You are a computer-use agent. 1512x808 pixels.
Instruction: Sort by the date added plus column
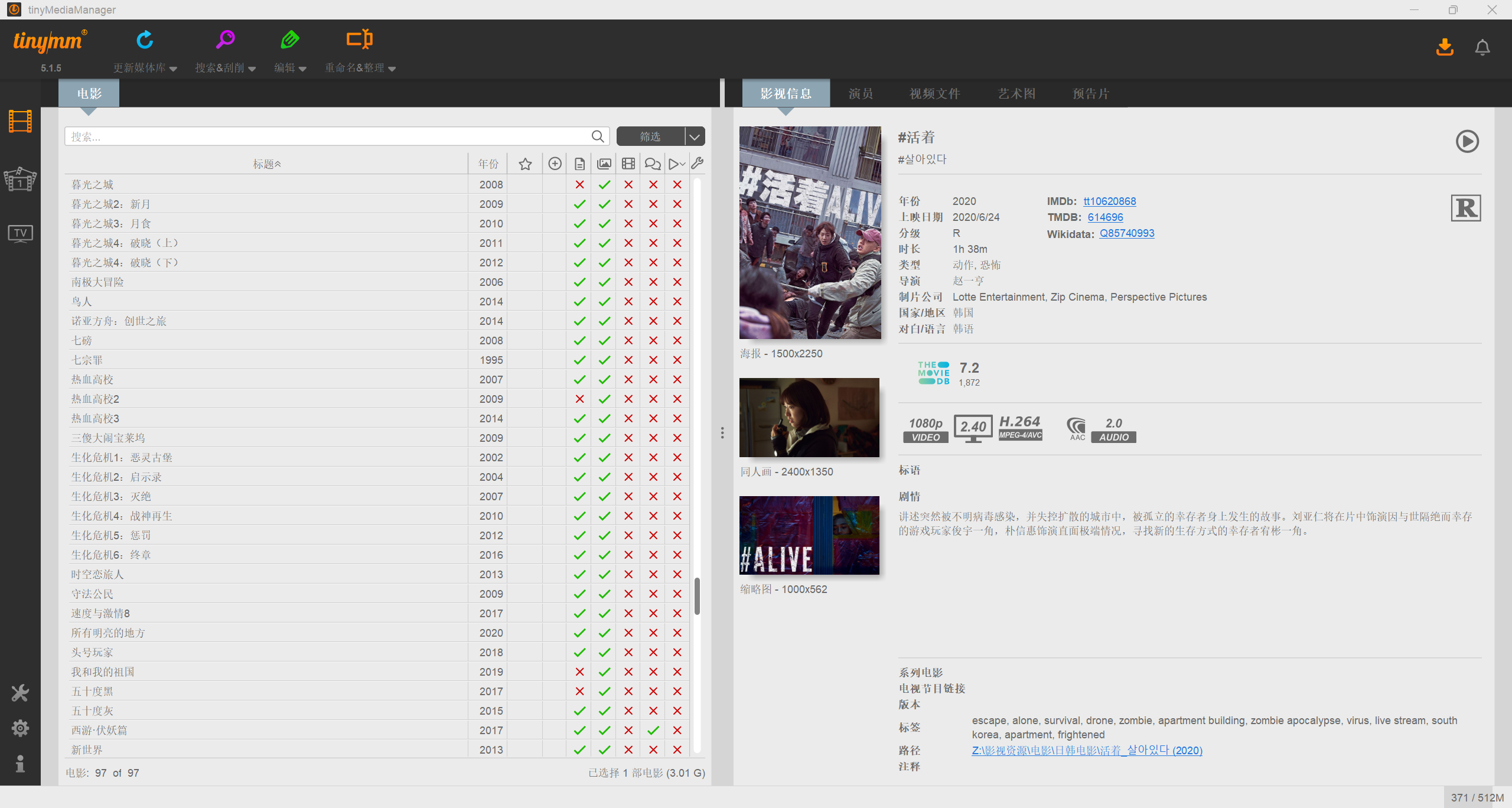tap(555, 164)
